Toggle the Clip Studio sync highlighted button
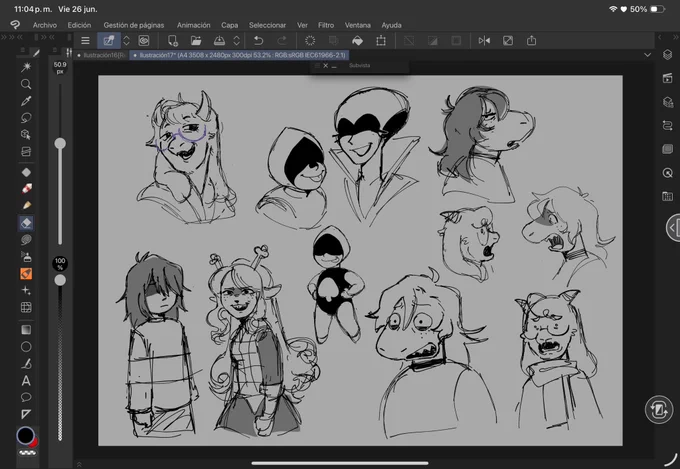This screenshot has height=469, width=680. [x=108, y=41]
